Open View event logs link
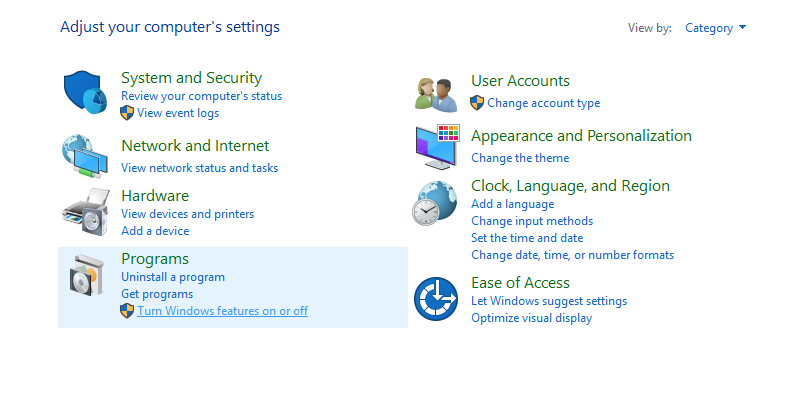 [x=178, y=113]
